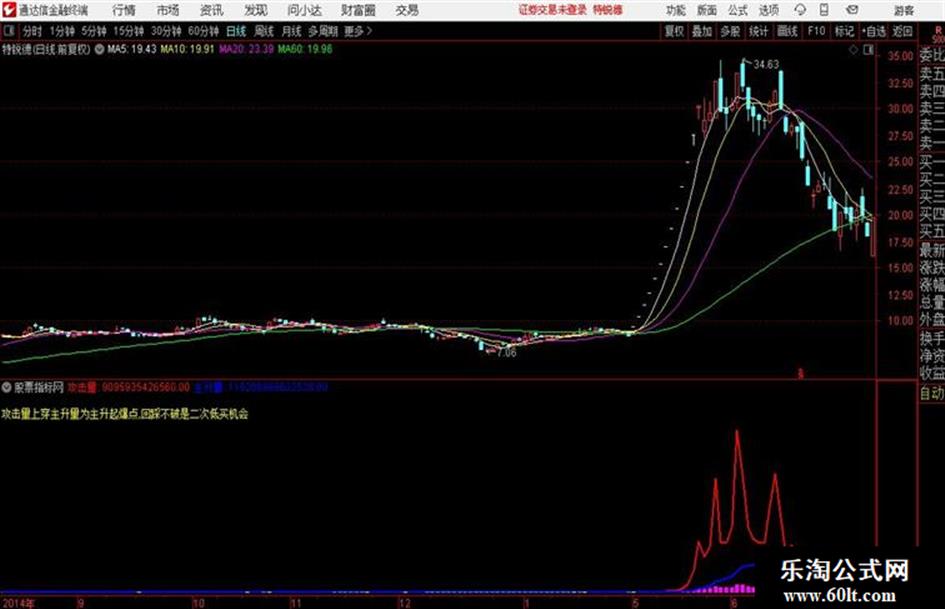
Task: Toggle side panel icon beside diamond
Action: [x=868, y=50]
